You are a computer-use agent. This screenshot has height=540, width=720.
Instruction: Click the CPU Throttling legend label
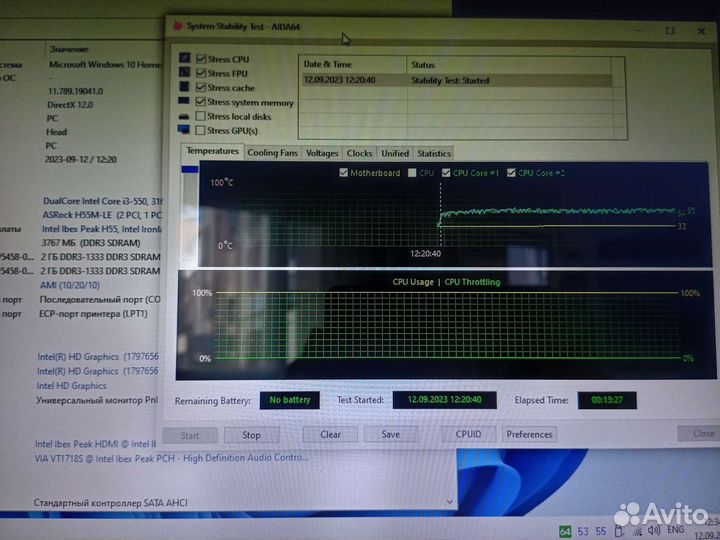click(472, 282)
